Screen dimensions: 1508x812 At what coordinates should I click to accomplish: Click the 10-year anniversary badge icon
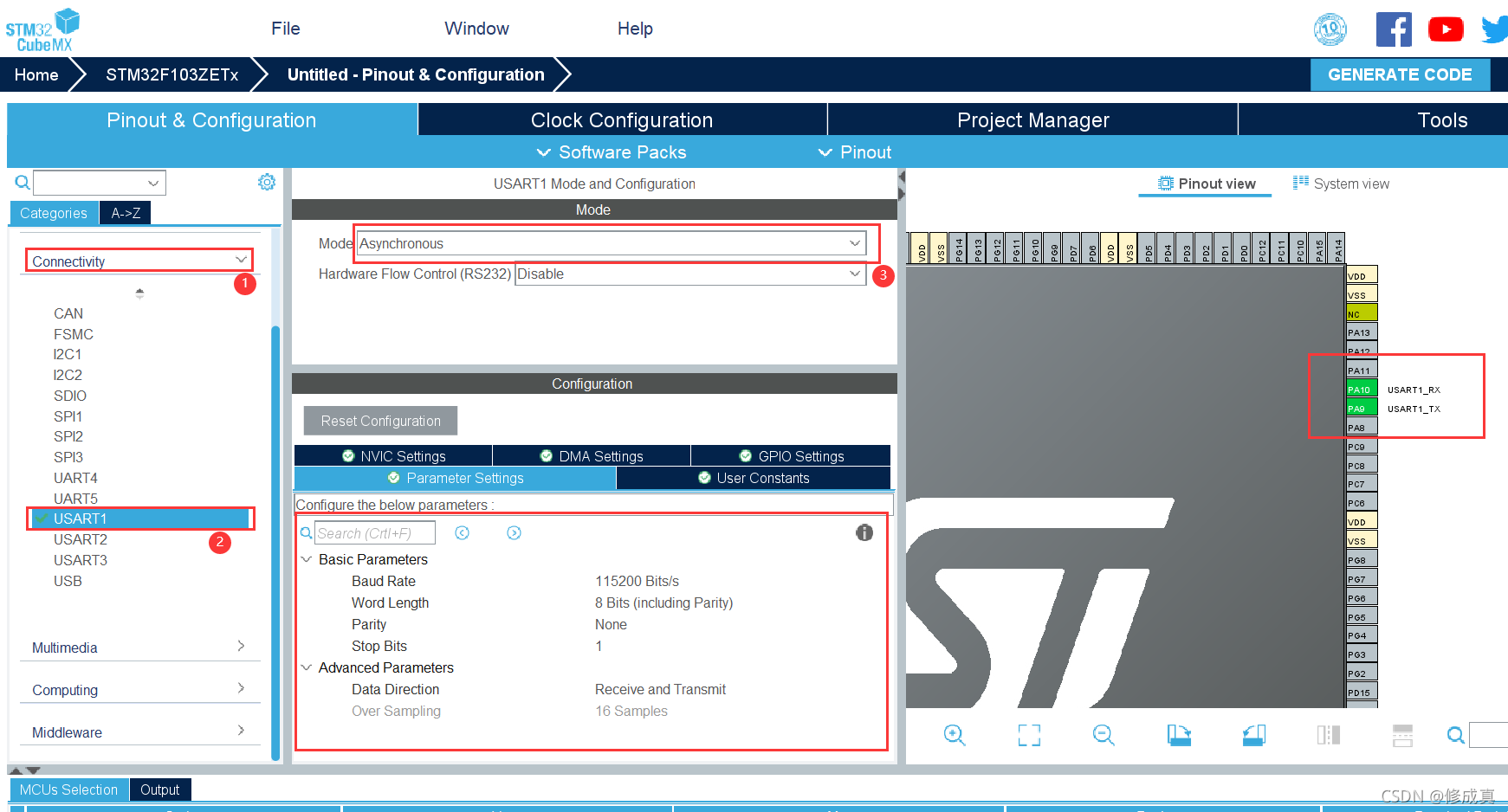point(1330,29)
